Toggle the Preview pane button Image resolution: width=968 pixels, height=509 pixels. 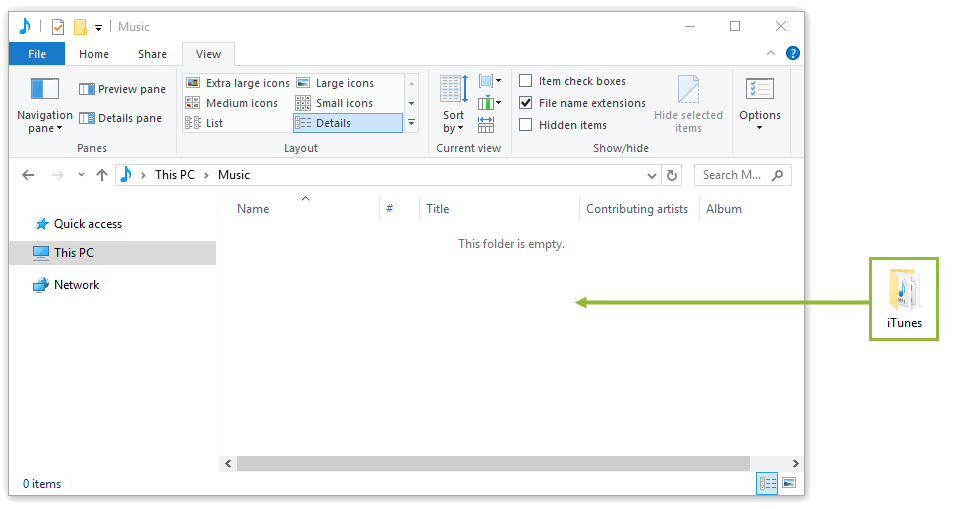(122, 89)
